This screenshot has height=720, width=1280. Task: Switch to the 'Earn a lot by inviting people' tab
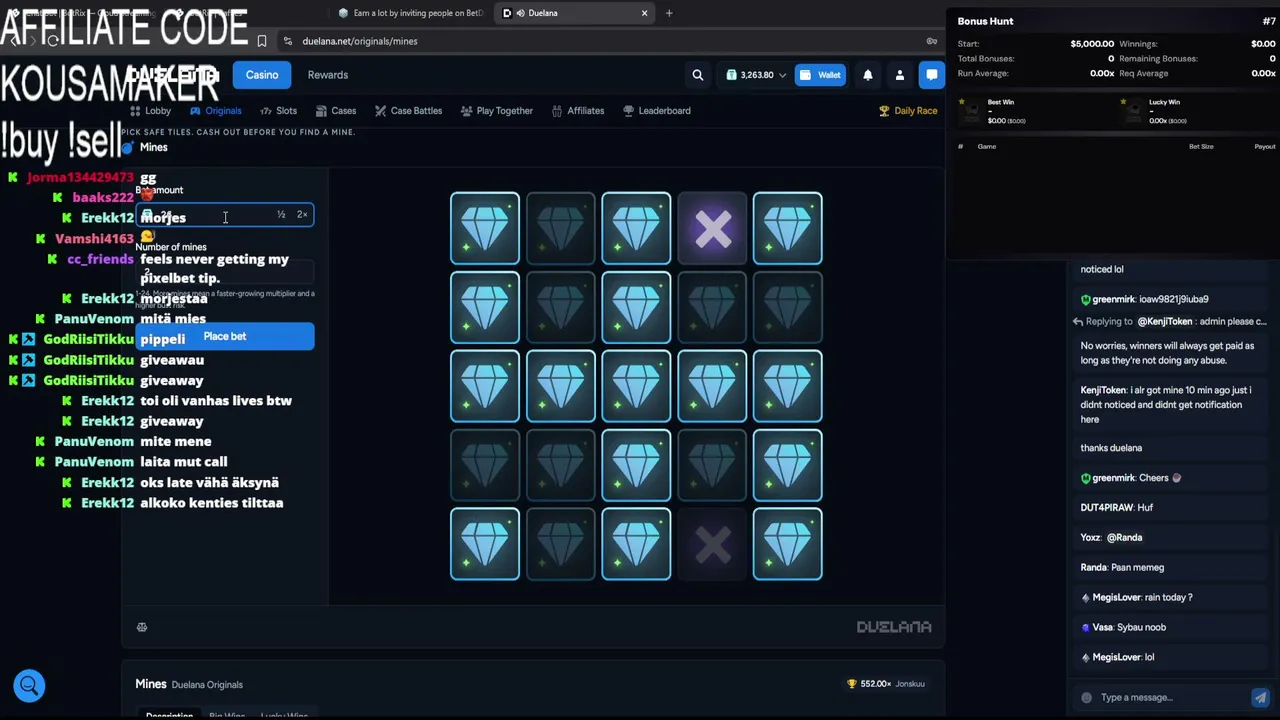[x=411, y=13]
